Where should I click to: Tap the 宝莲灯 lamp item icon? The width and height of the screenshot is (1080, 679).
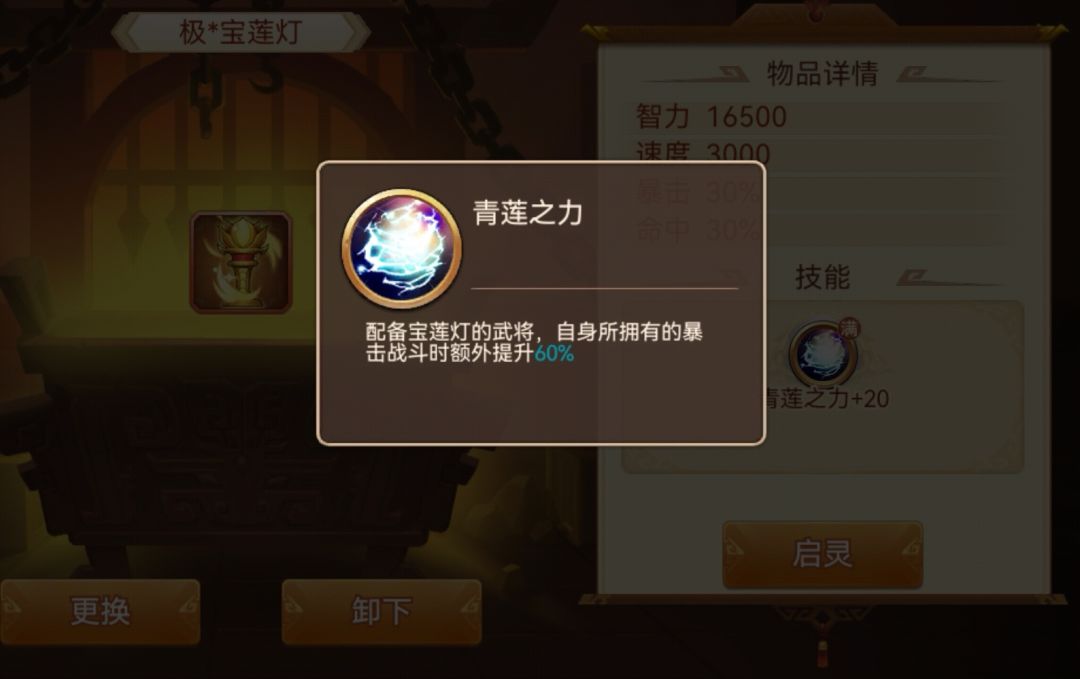241,262
